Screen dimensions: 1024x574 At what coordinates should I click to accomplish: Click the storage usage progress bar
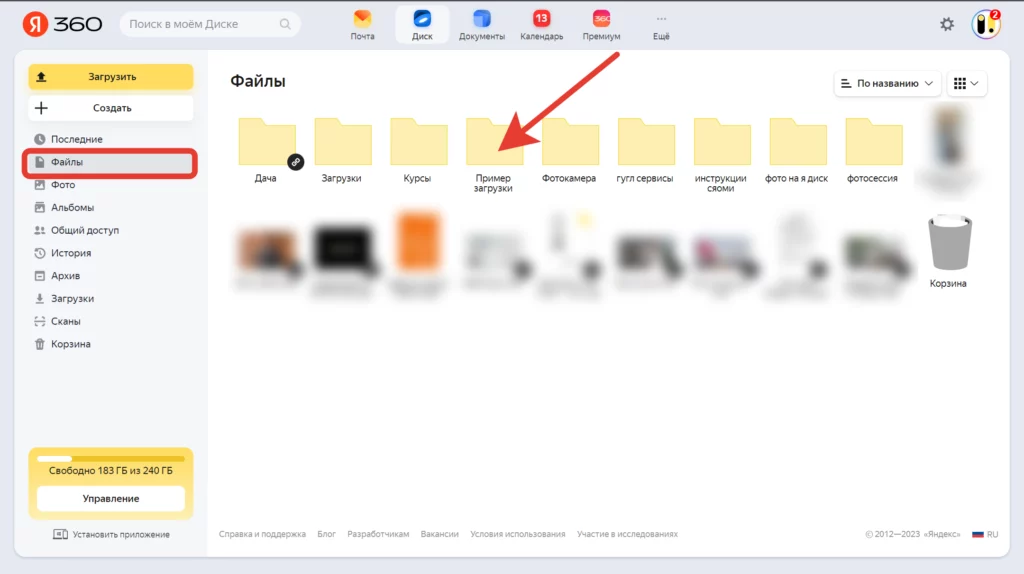(110, 458)
